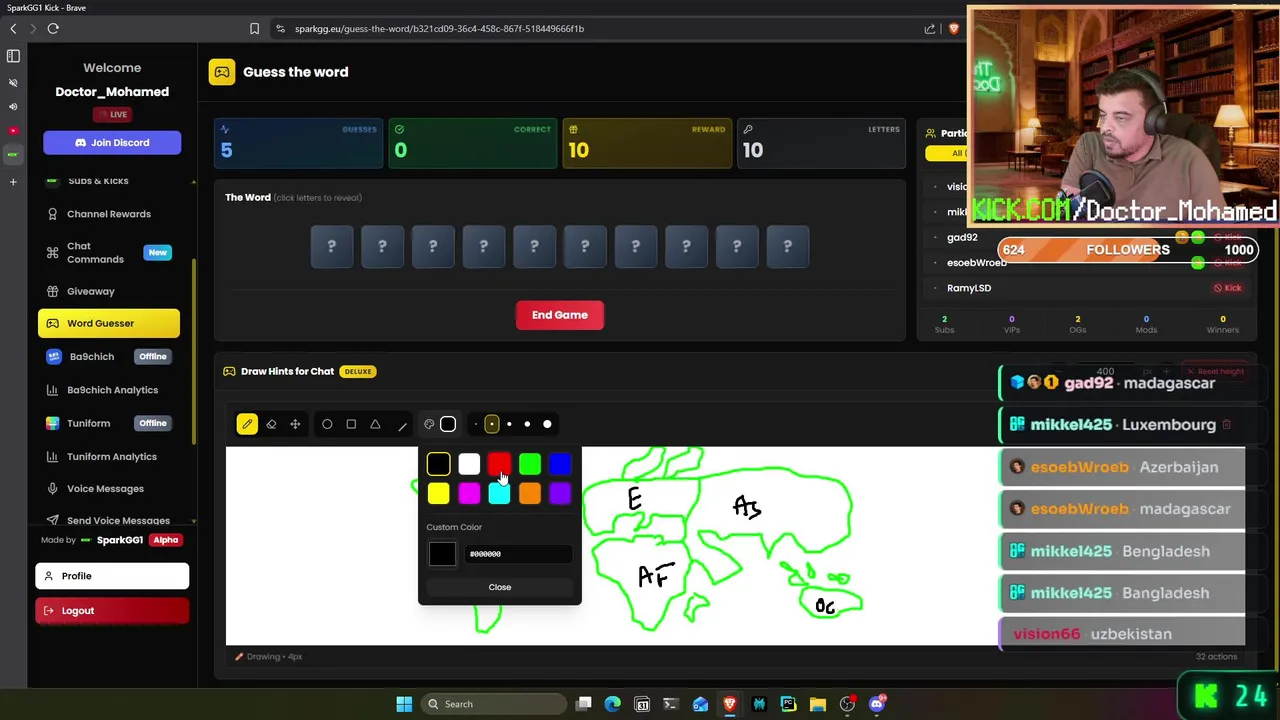Reveal the last hidden word letter
The width and height of the screenshot is (1280, 720).
[x=787, y=246]
